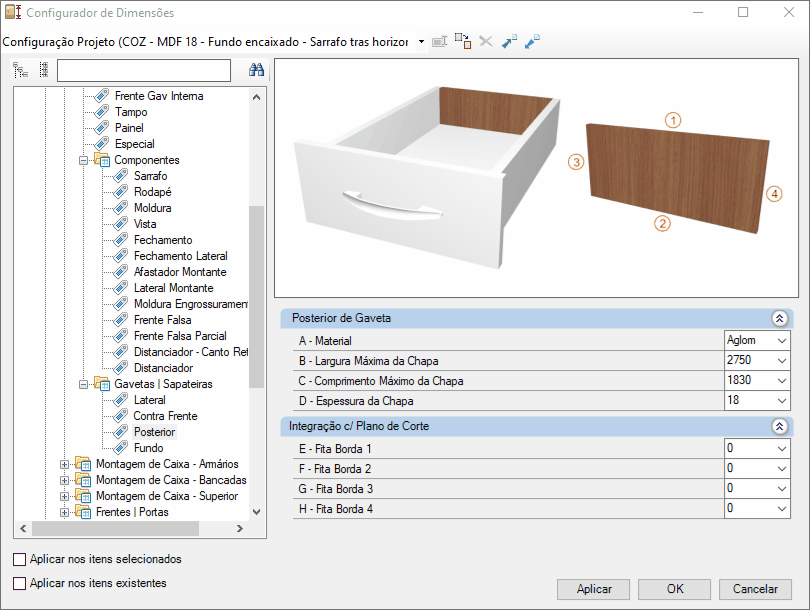810x610 pixels.
Task: Expand the Frentes | Portas tree folder
Action: click(x=65, y=512)
